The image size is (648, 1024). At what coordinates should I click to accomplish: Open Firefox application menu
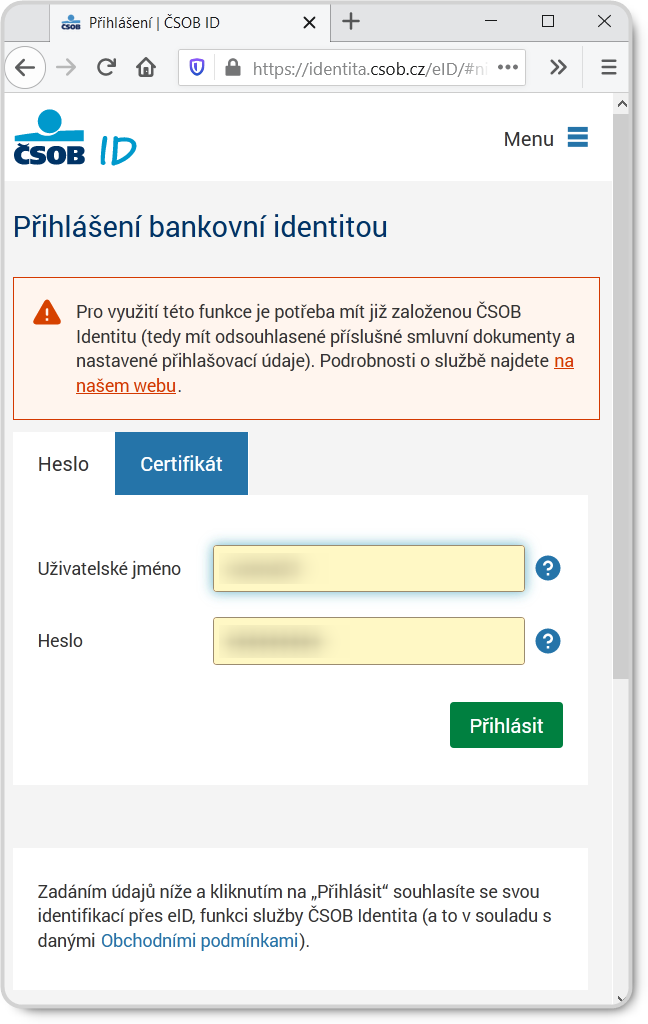tap(608, 67)
